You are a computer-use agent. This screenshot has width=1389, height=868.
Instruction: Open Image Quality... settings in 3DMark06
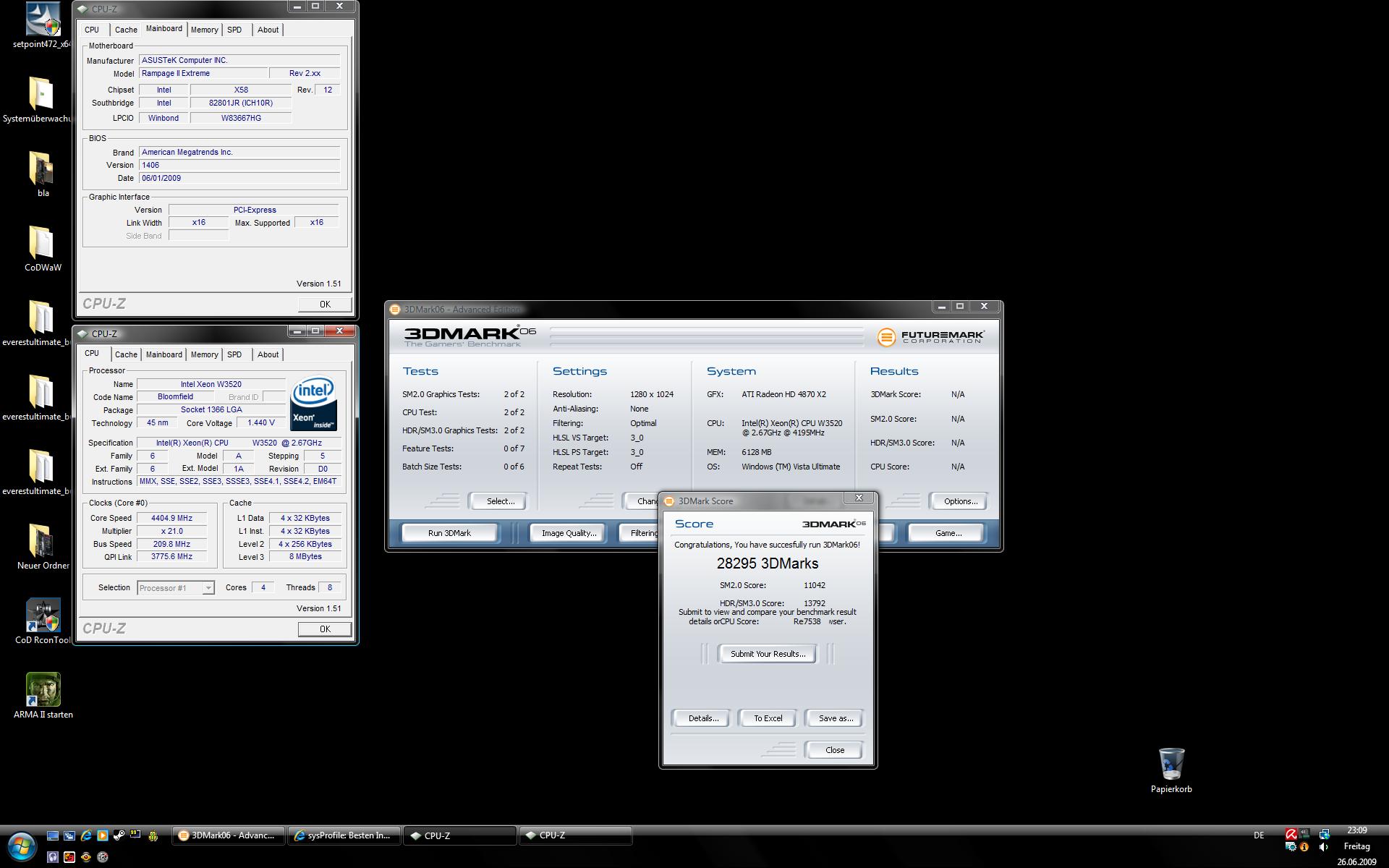point(569,533)
